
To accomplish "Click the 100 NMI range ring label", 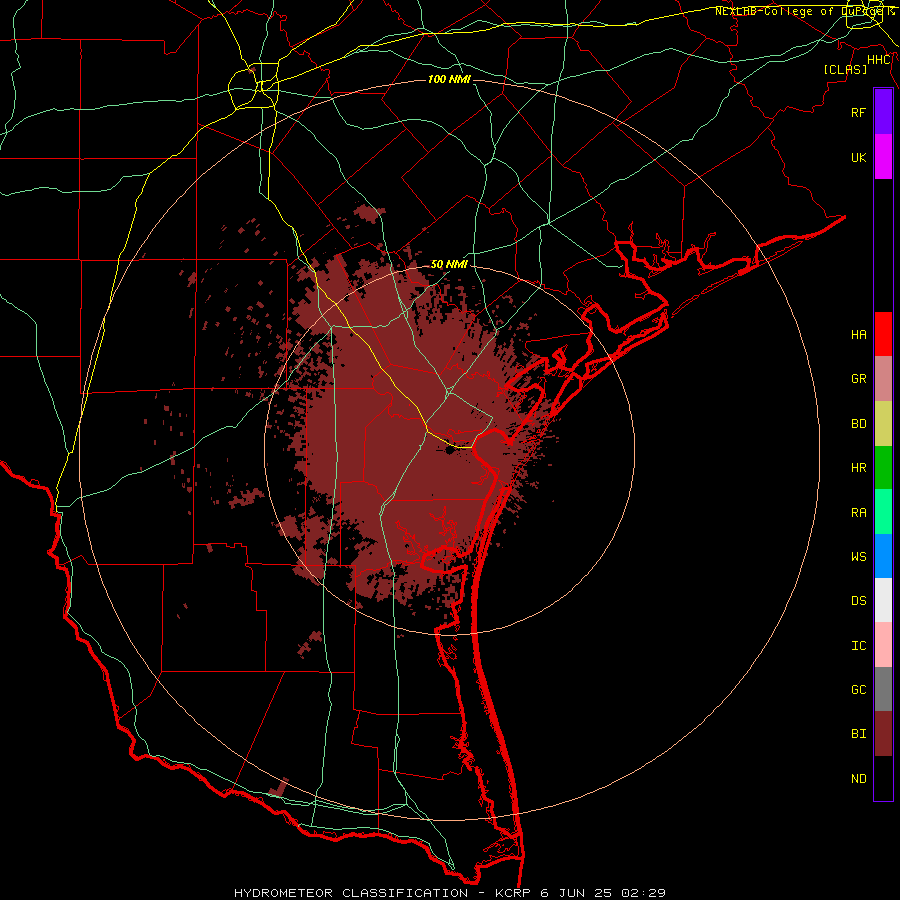I will (x=449, y=79).
